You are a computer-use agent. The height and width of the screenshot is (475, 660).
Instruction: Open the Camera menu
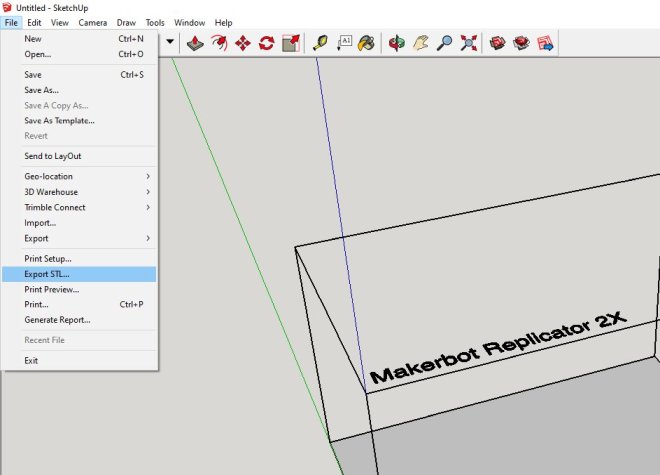[x=93, y=23]
